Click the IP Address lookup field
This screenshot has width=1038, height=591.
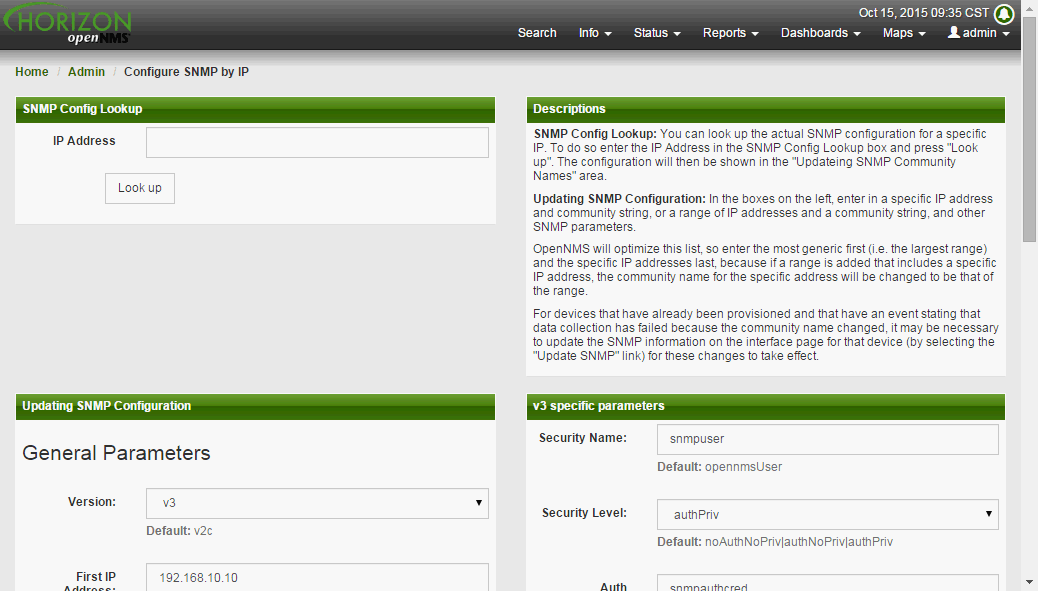317,142
